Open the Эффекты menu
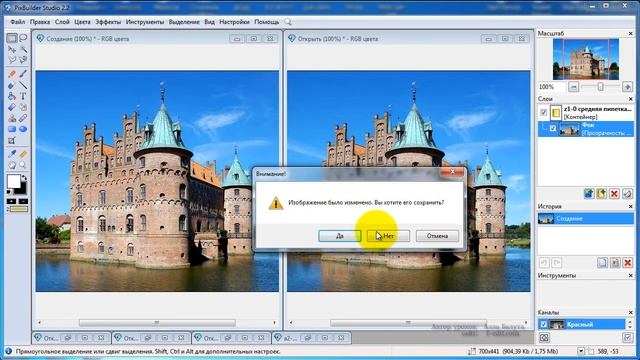This screenshot has height=360, width=640. point(108,22)
